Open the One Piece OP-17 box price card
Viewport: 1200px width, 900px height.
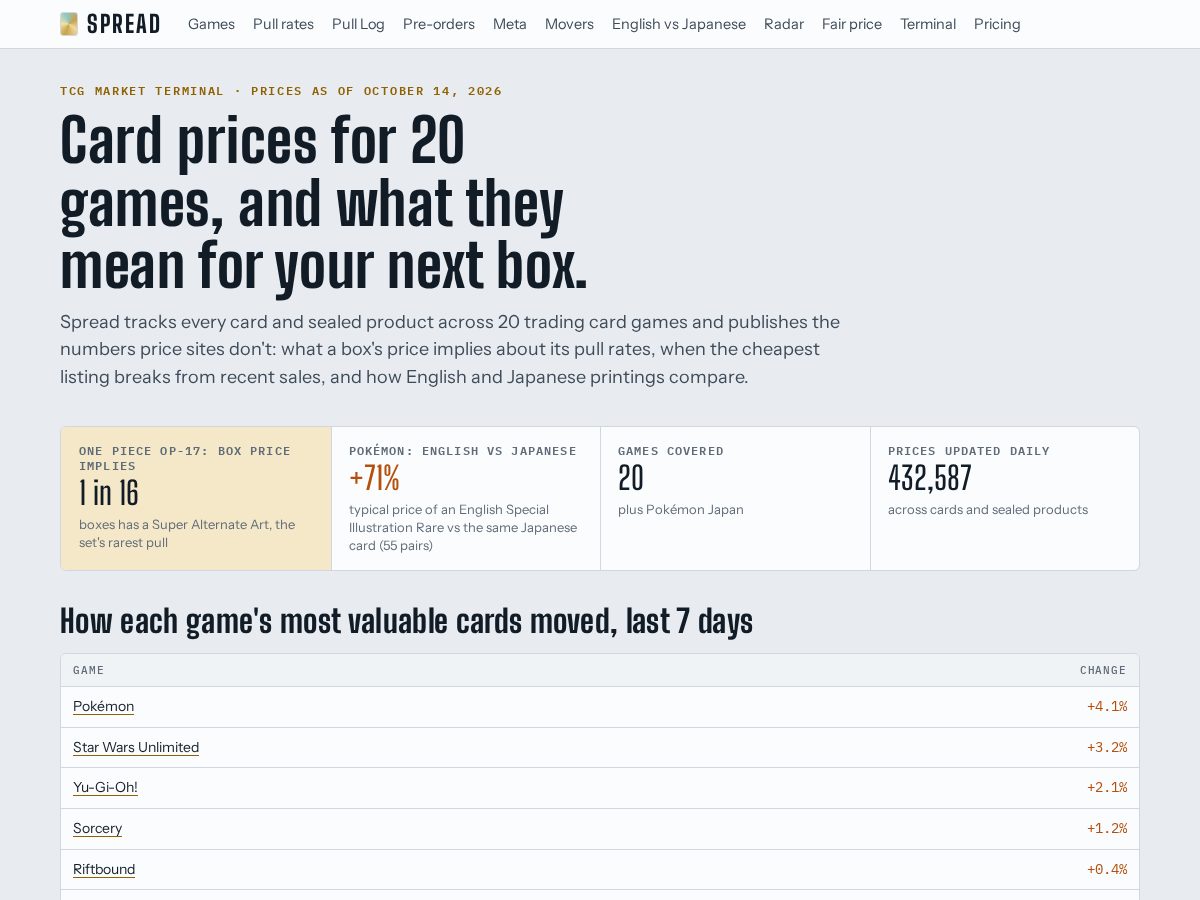click(x=196, y=499)
